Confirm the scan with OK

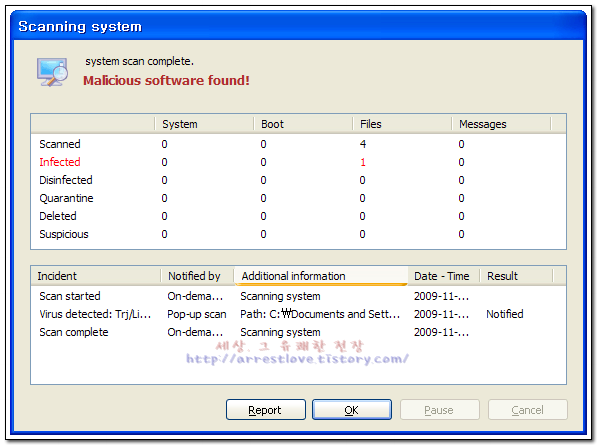pyautogui.click(x=352, y=410)
